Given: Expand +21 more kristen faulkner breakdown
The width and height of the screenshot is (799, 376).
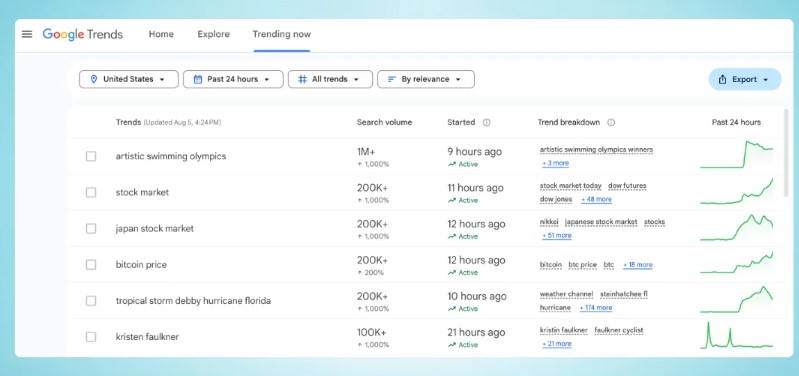Looking at the screenshot, I should pos(556,344).
